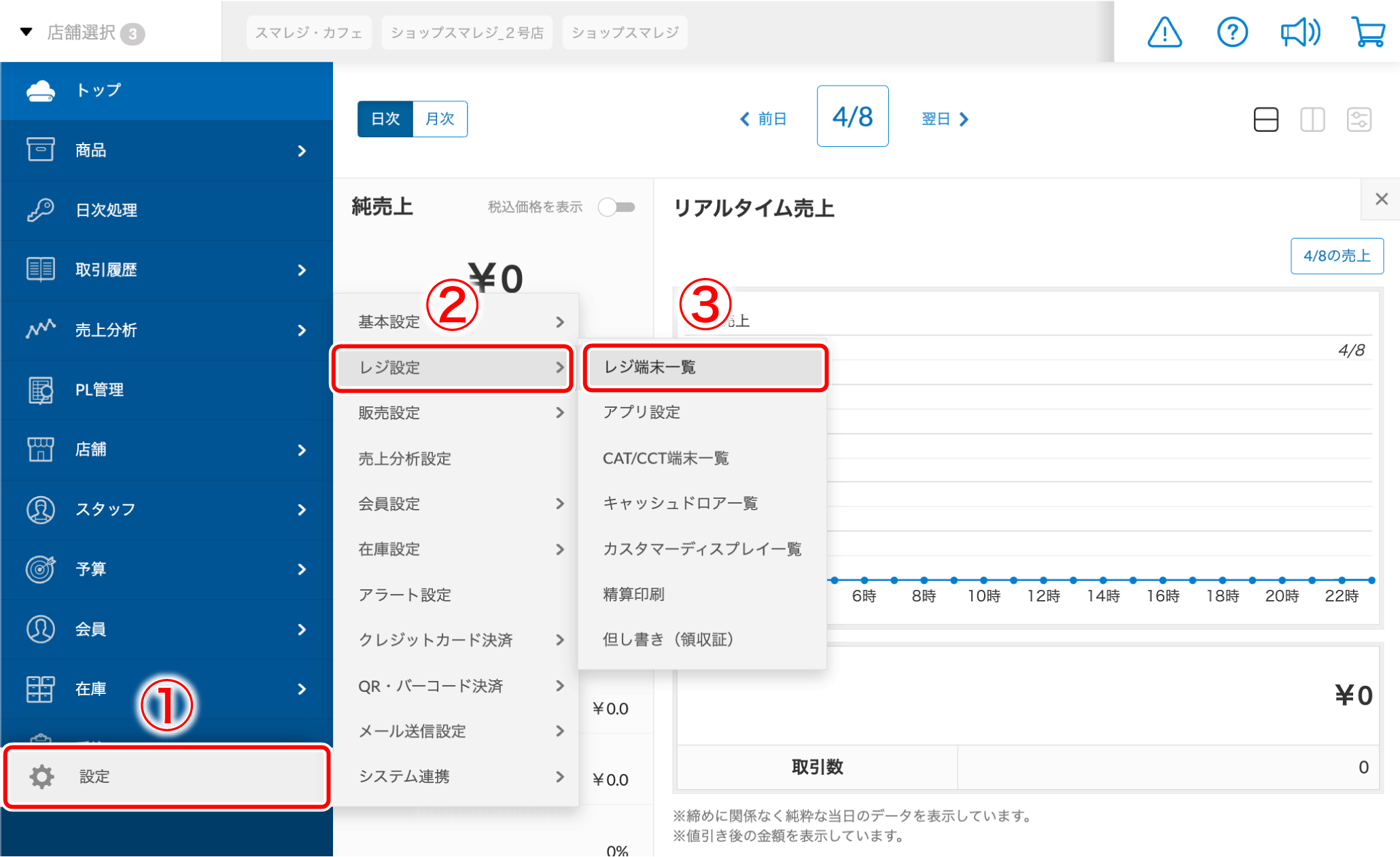Open the announcements megaphone icon

coord(1300,32)
